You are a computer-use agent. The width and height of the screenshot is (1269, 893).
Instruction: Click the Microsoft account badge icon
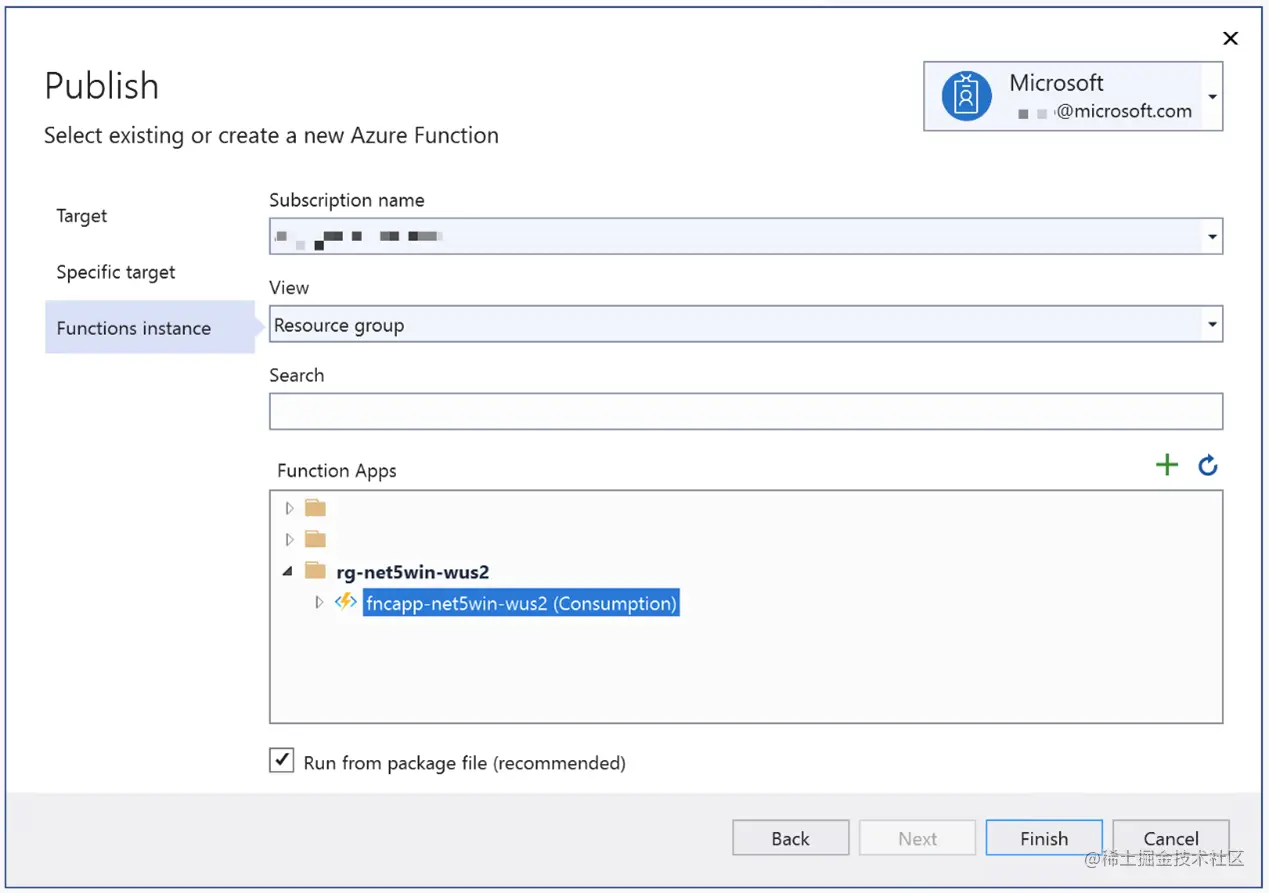[966, 96]
